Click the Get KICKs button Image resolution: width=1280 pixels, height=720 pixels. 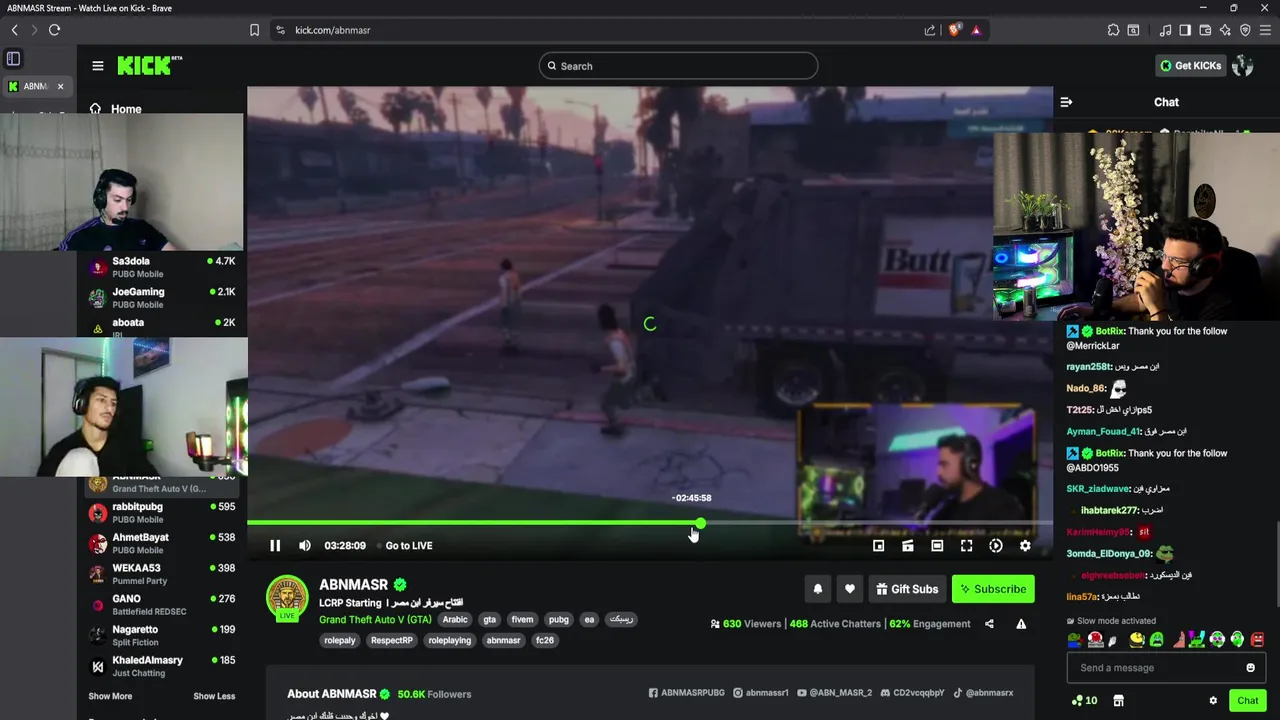1190,66
